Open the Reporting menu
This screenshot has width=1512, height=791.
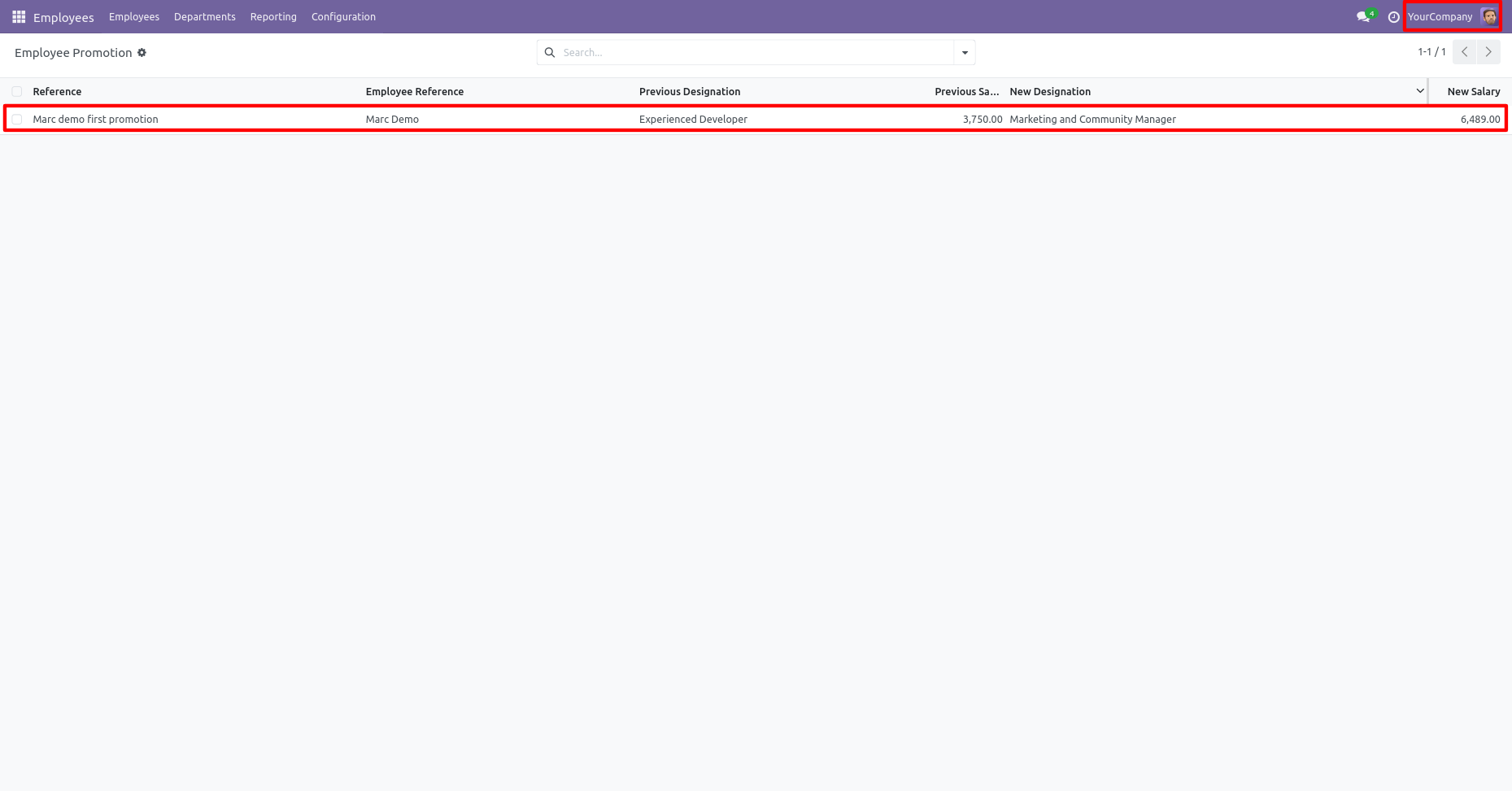[273, 16]
